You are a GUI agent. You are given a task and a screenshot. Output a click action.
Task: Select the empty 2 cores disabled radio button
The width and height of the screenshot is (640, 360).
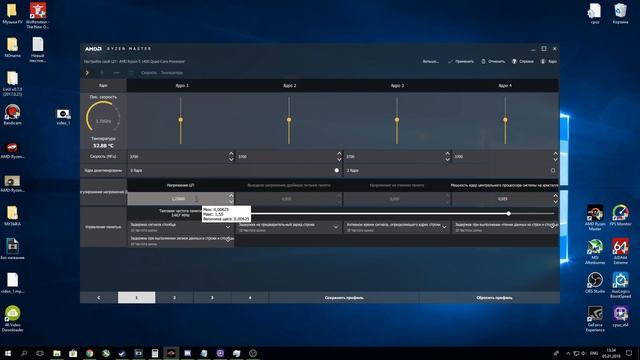[553, 170]
